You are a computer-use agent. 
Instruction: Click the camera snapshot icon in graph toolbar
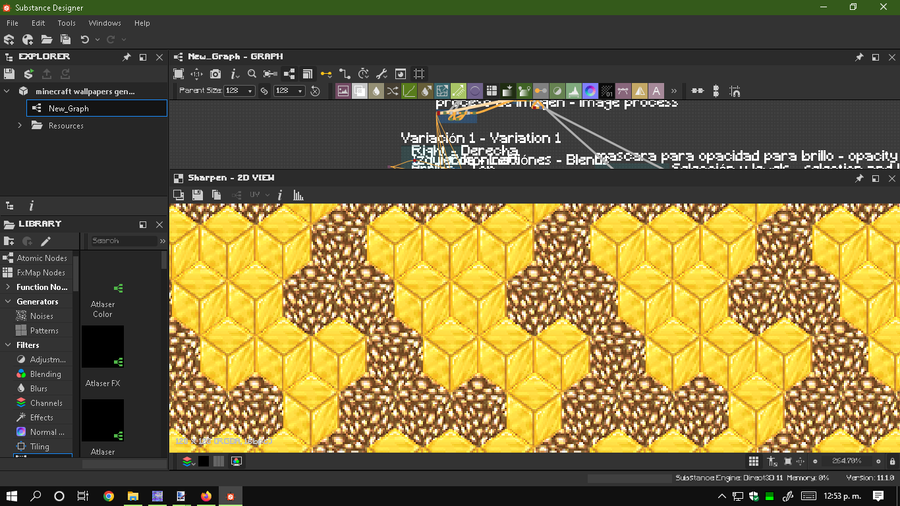pyautogui.click(x=215, y=74)
